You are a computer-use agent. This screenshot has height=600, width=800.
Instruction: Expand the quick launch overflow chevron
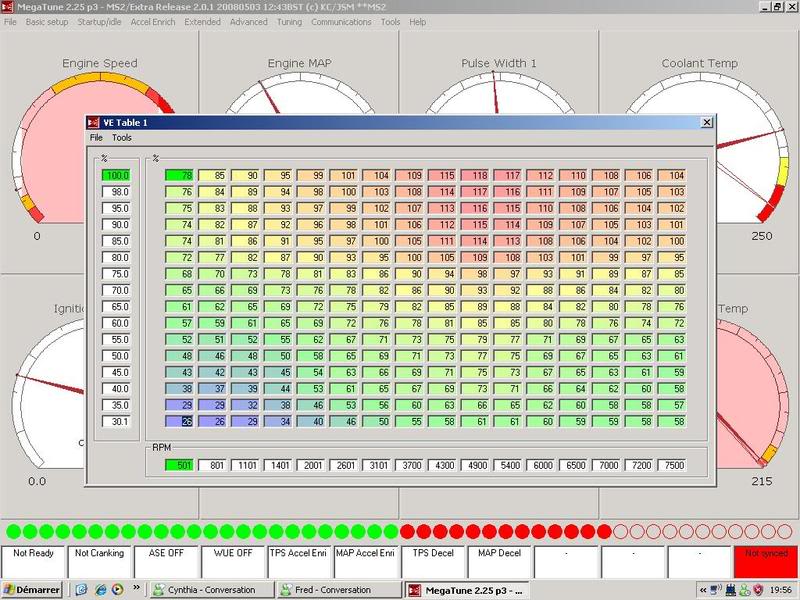click(135, 590)
